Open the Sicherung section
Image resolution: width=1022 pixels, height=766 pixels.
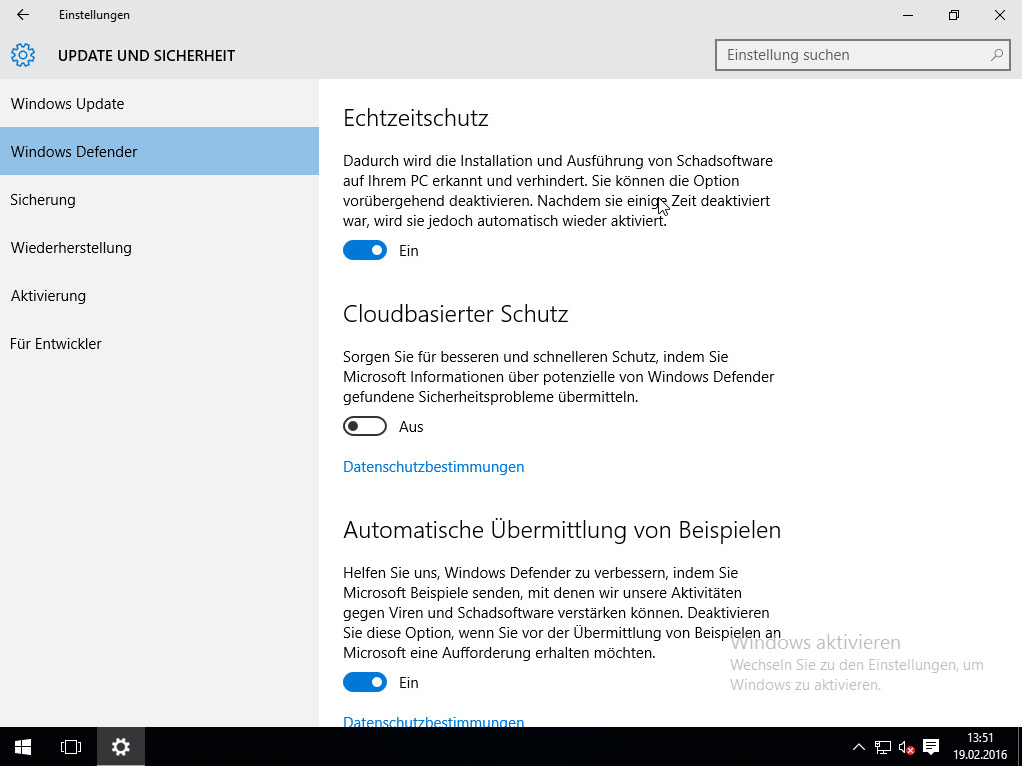coord(159,199)
